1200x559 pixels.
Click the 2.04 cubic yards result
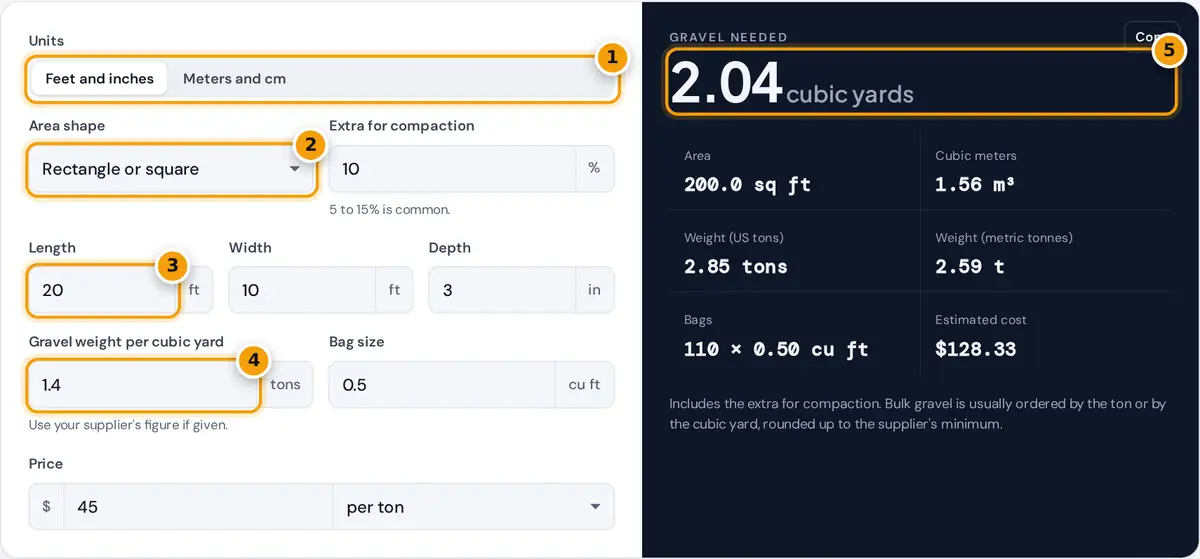pos(791,84)
